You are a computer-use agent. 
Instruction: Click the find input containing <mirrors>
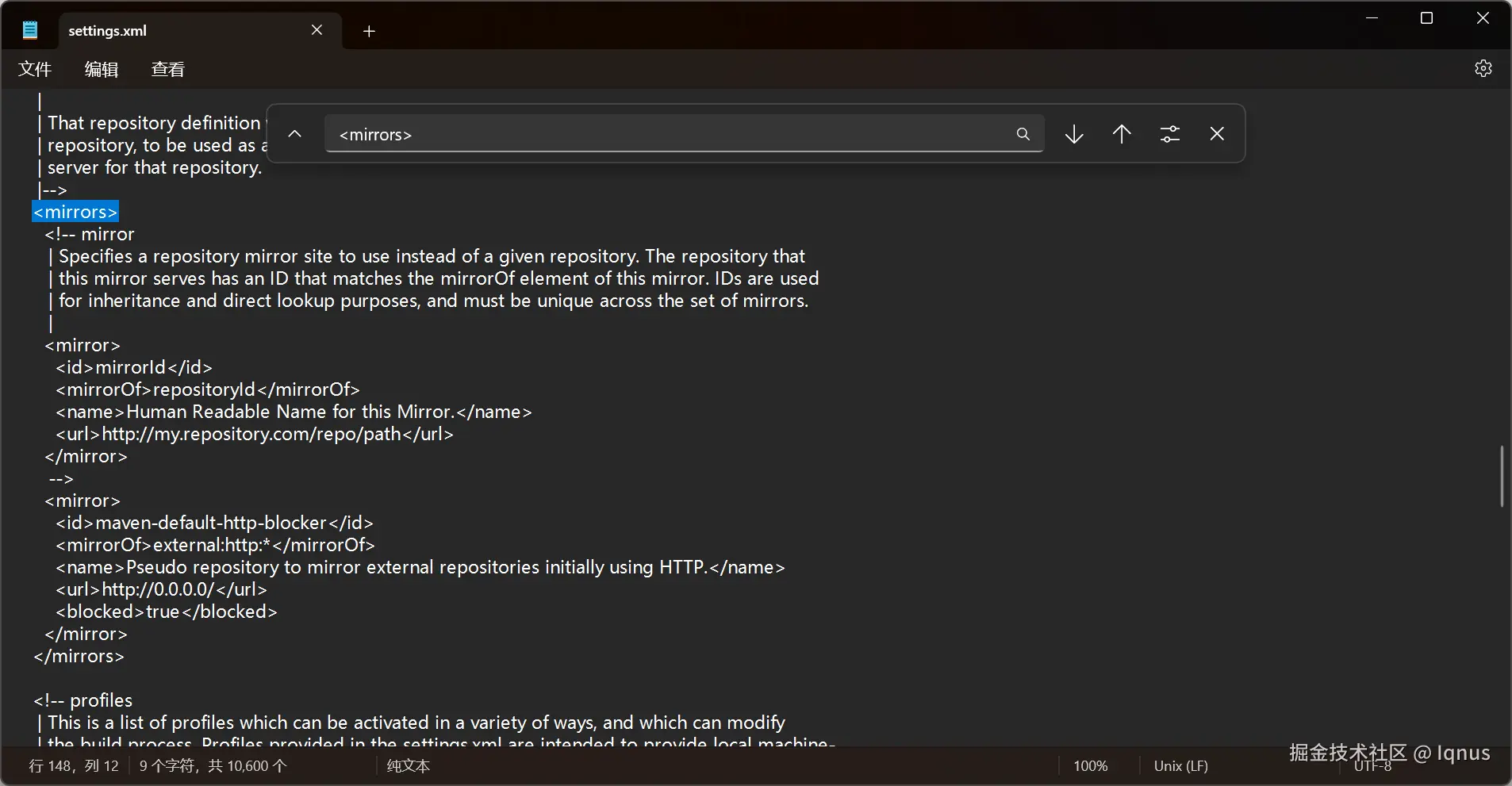[684, 134]
